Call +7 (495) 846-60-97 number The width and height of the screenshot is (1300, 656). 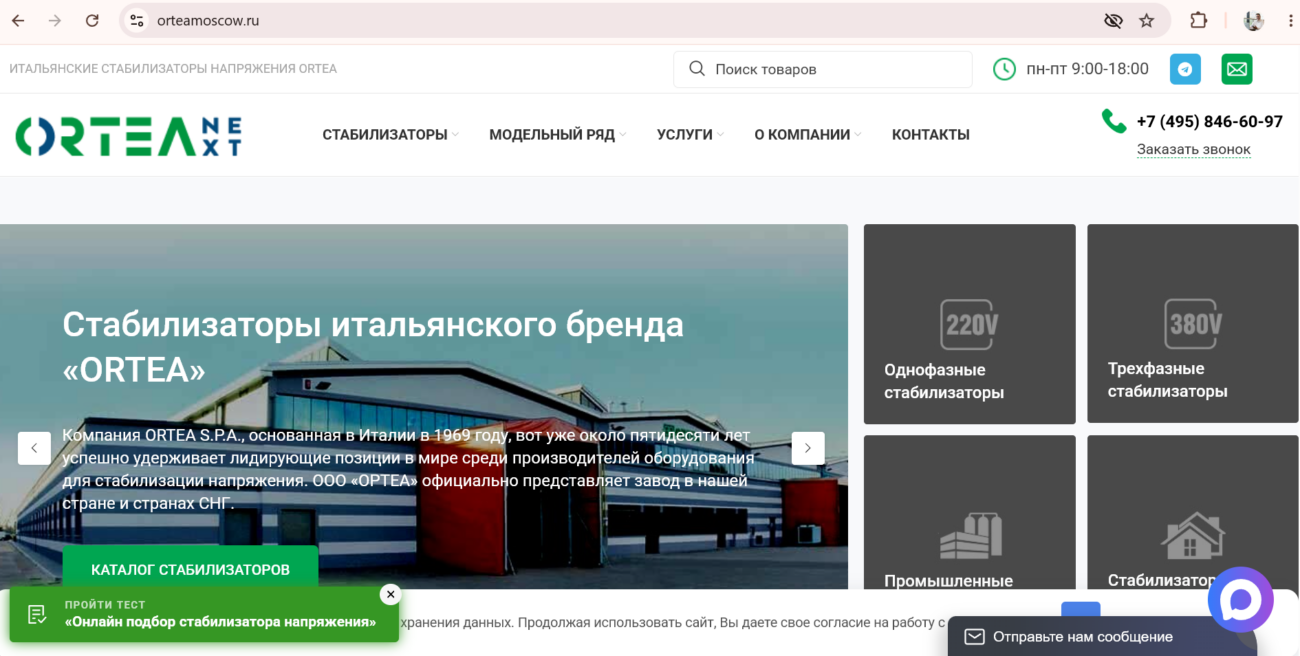point(1209,122)
